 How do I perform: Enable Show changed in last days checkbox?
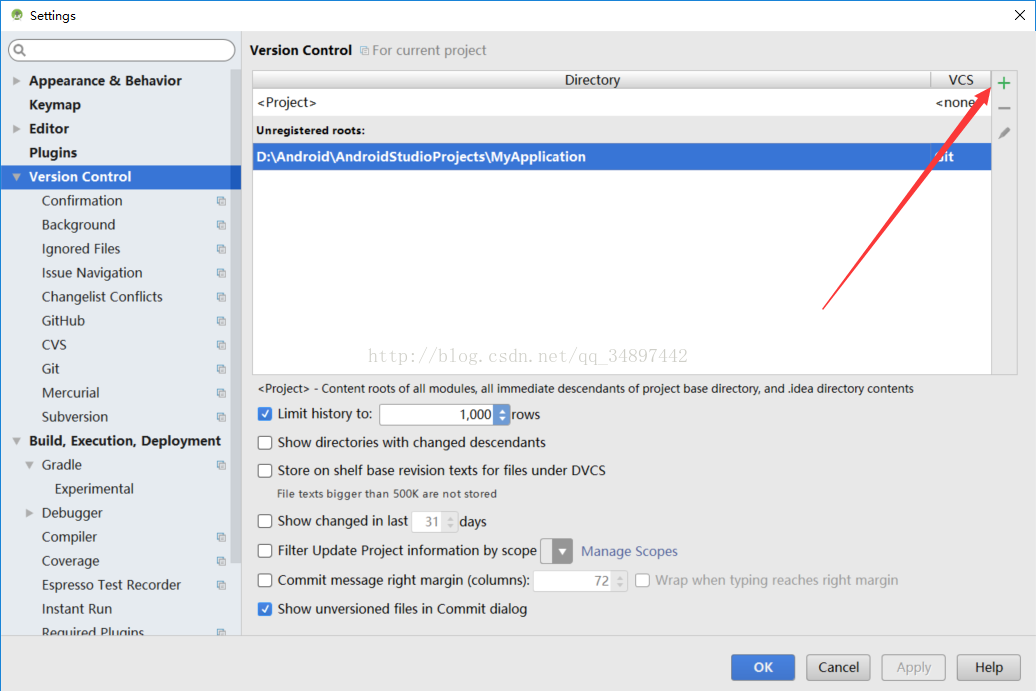(264, 521)
